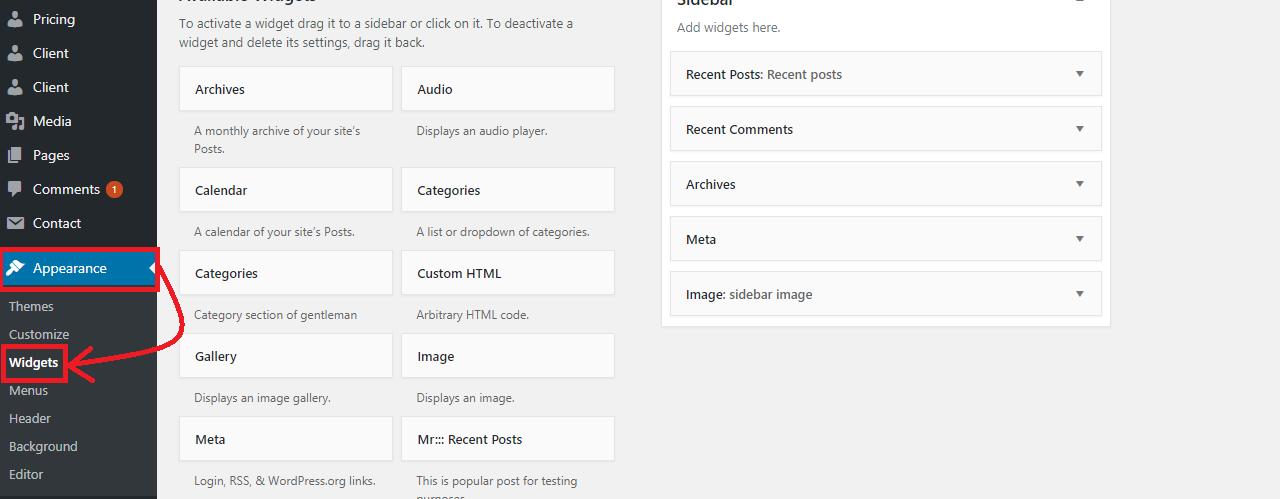This screenshot has width=1280, height=499.
Task: Select the available Audio widget
Action: click(508, 89)
